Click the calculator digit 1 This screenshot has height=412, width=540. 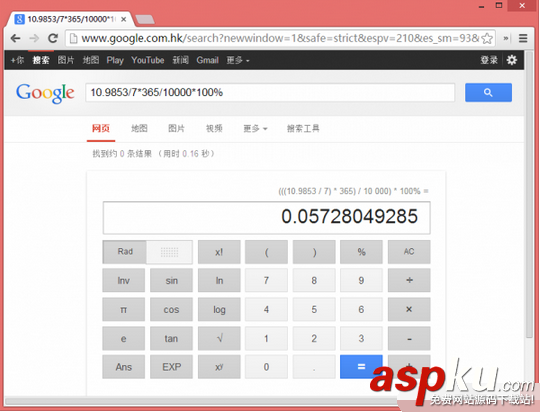(267, 339)
